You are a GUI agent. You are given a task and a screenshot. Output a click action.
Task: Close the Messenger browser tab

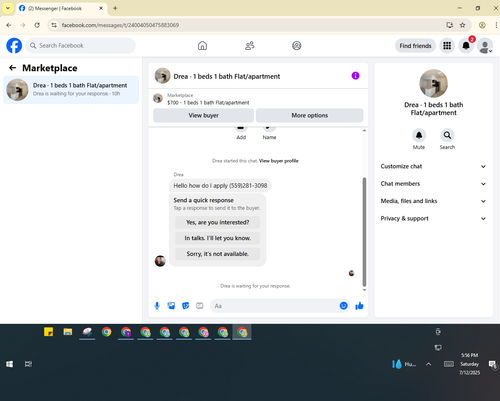tap(101, 8)
